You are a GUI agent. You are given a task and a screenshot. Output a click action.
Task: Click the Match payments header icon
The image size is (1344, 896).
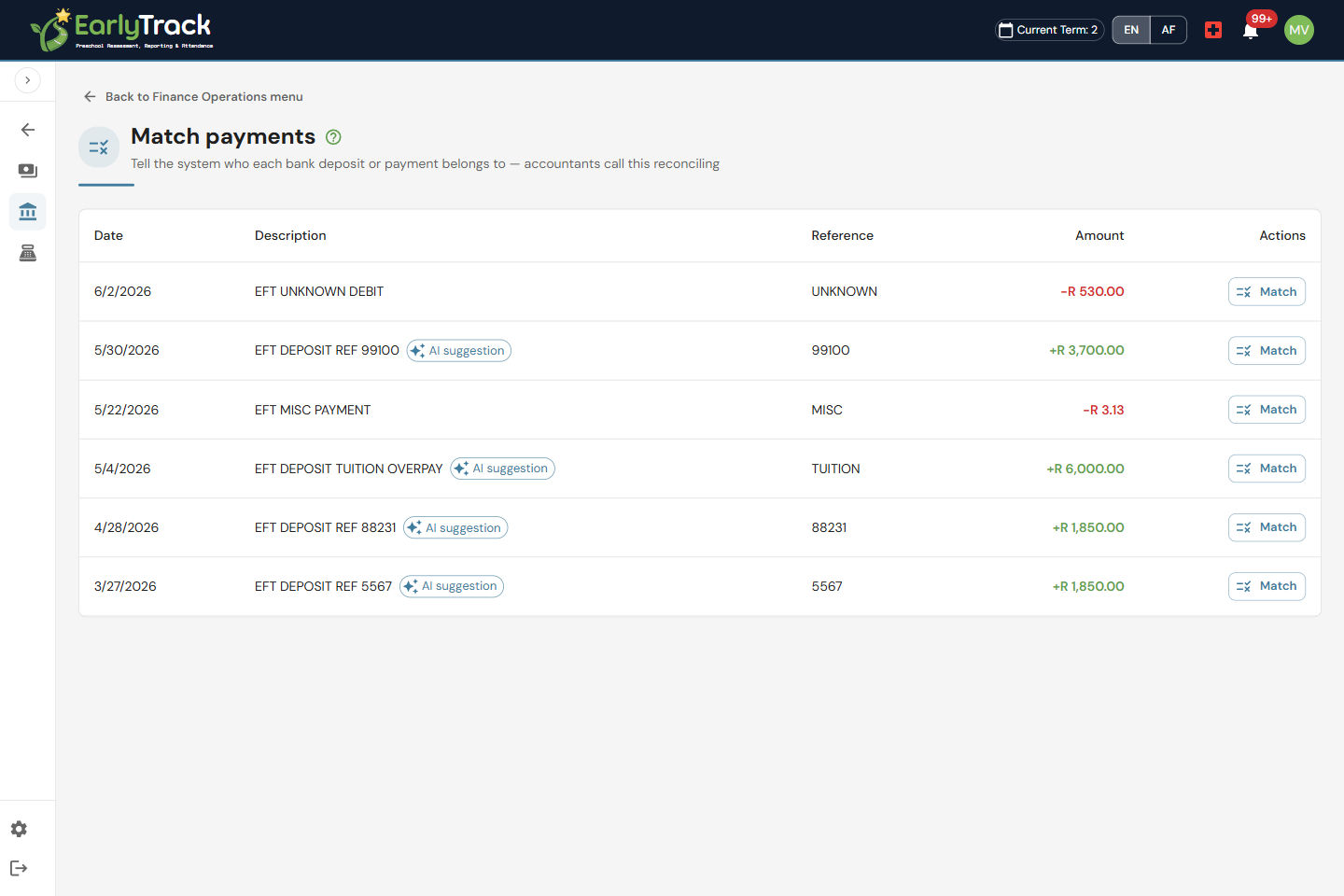99,147
